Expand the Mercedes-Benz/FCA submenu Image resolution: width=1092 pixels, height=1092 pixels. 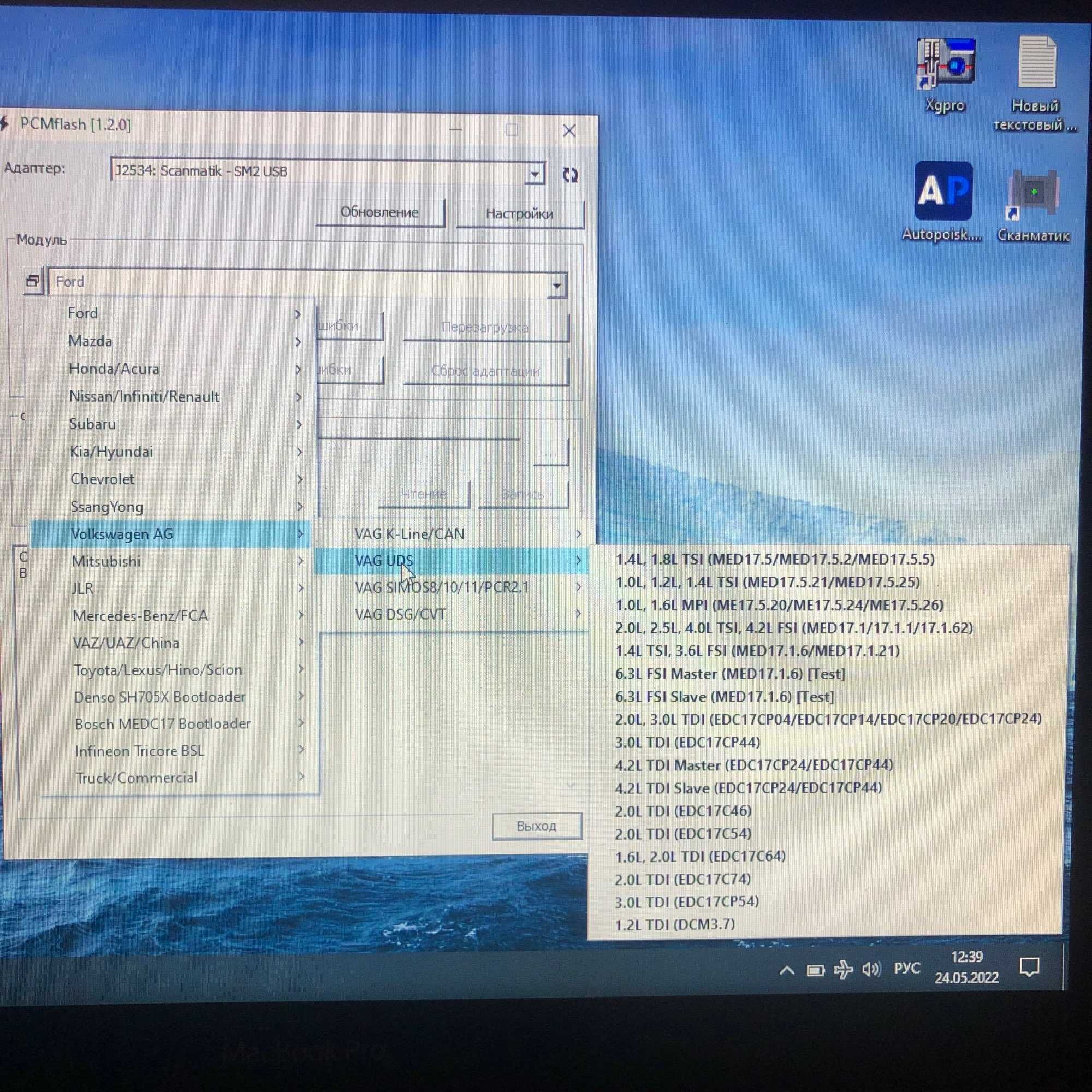click(x=174, y=615)
